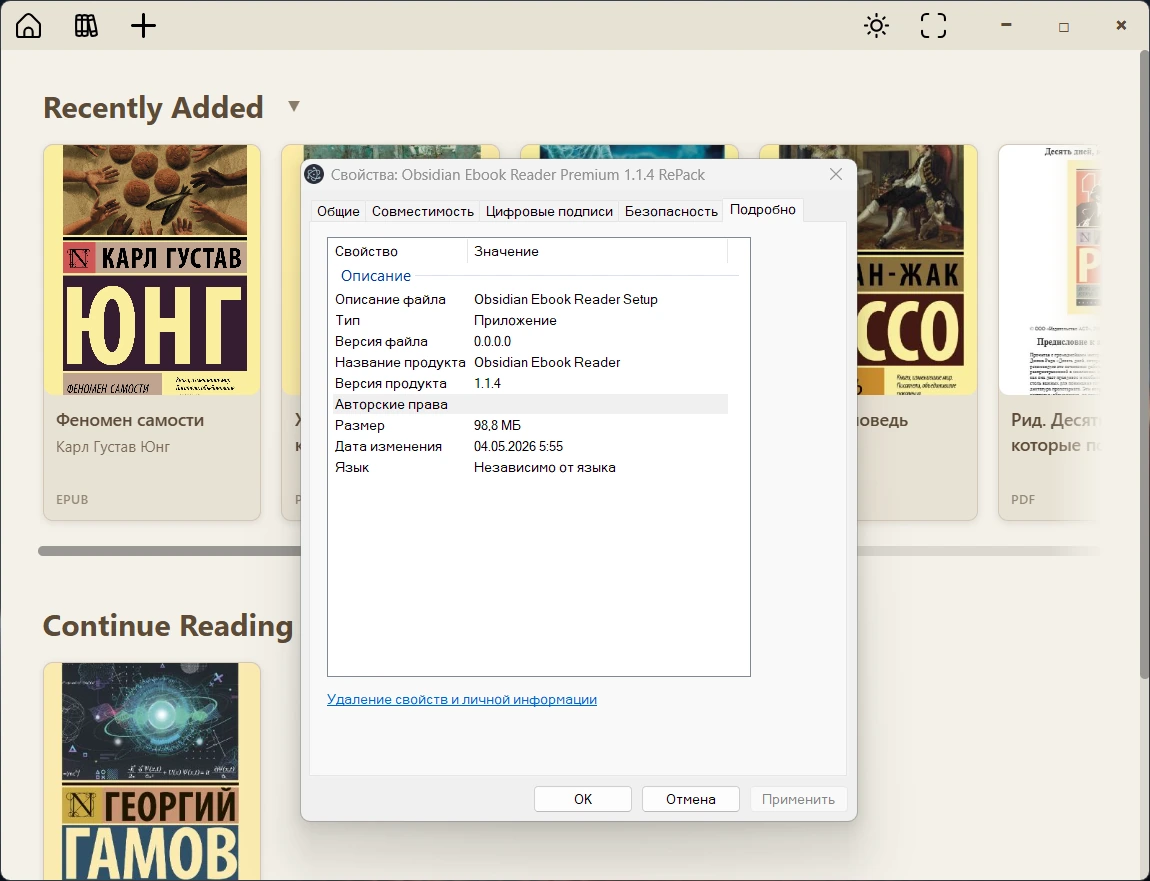The height and width of the screenshot is (881, 1150).
Task: Click the value Независимо от языка
Action: click(544, 467)
